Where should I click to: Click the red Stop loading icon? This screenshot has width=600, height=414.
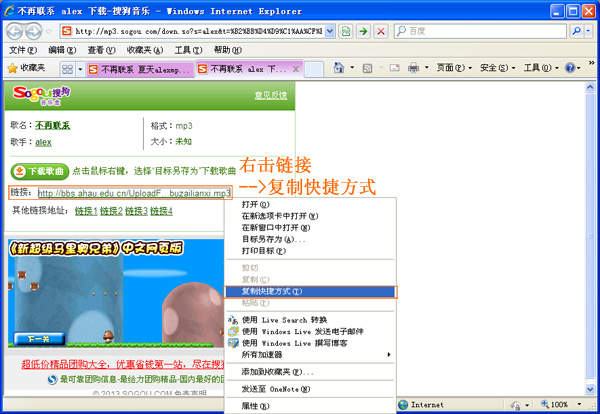(381, 31)
